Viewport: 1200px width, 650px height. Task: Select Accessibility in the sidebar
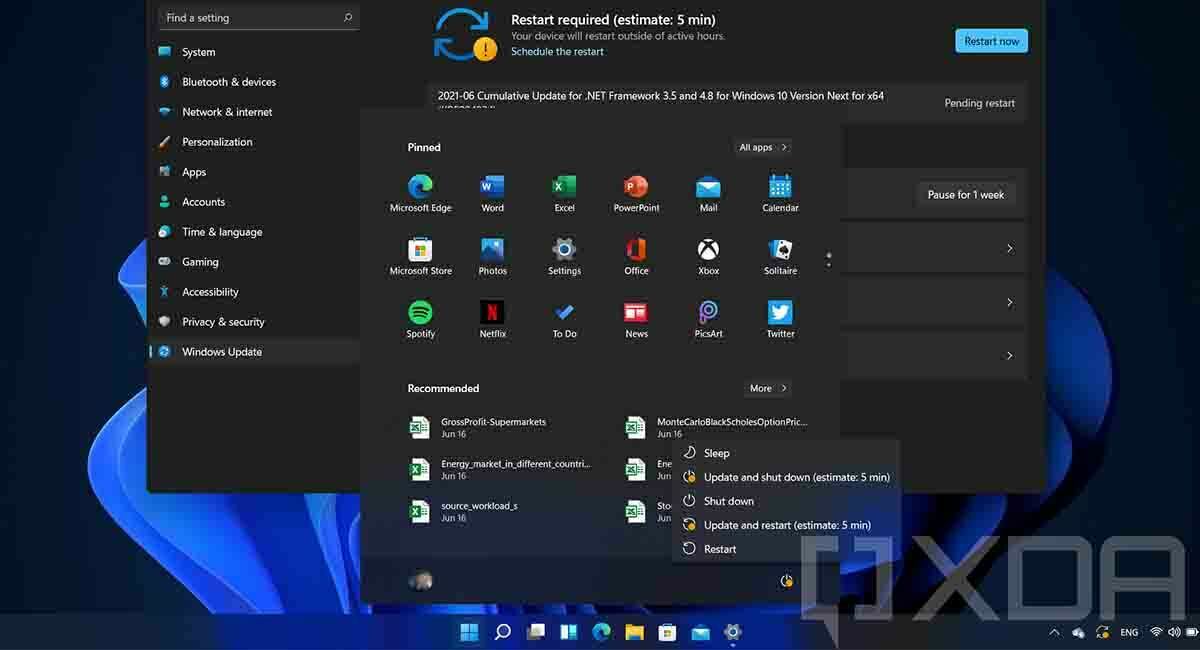coord(254,292)
